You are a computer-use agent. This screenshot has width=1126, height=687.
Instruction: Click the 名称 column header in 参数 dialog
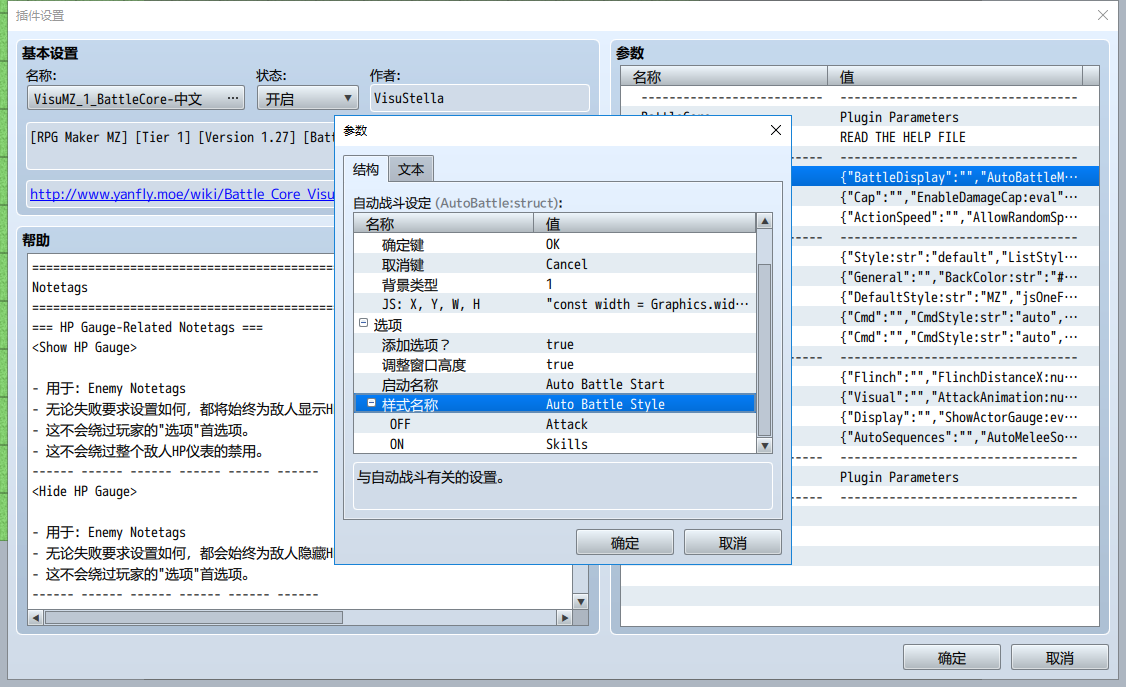tap(444, 224)
